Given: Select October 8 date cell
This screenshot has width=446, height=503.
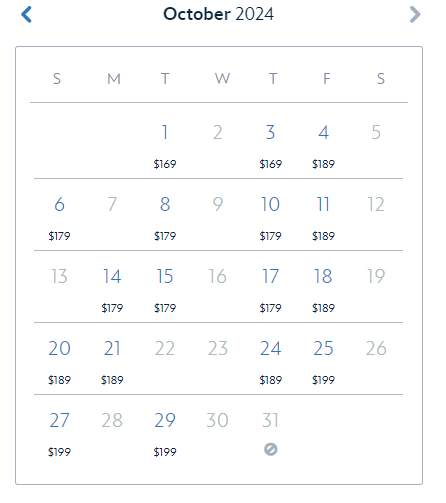Looking at the screenshot, I should pyautogui.click(x=165, y=218).
